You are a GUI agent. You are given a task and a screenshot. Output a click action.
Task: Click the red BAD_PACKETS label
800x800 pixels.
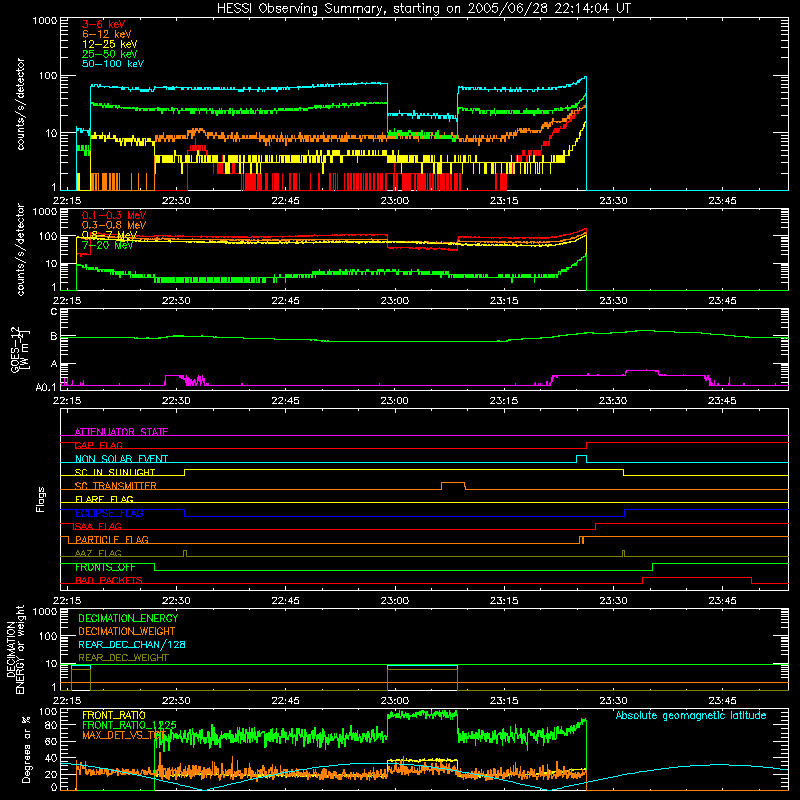109,580
